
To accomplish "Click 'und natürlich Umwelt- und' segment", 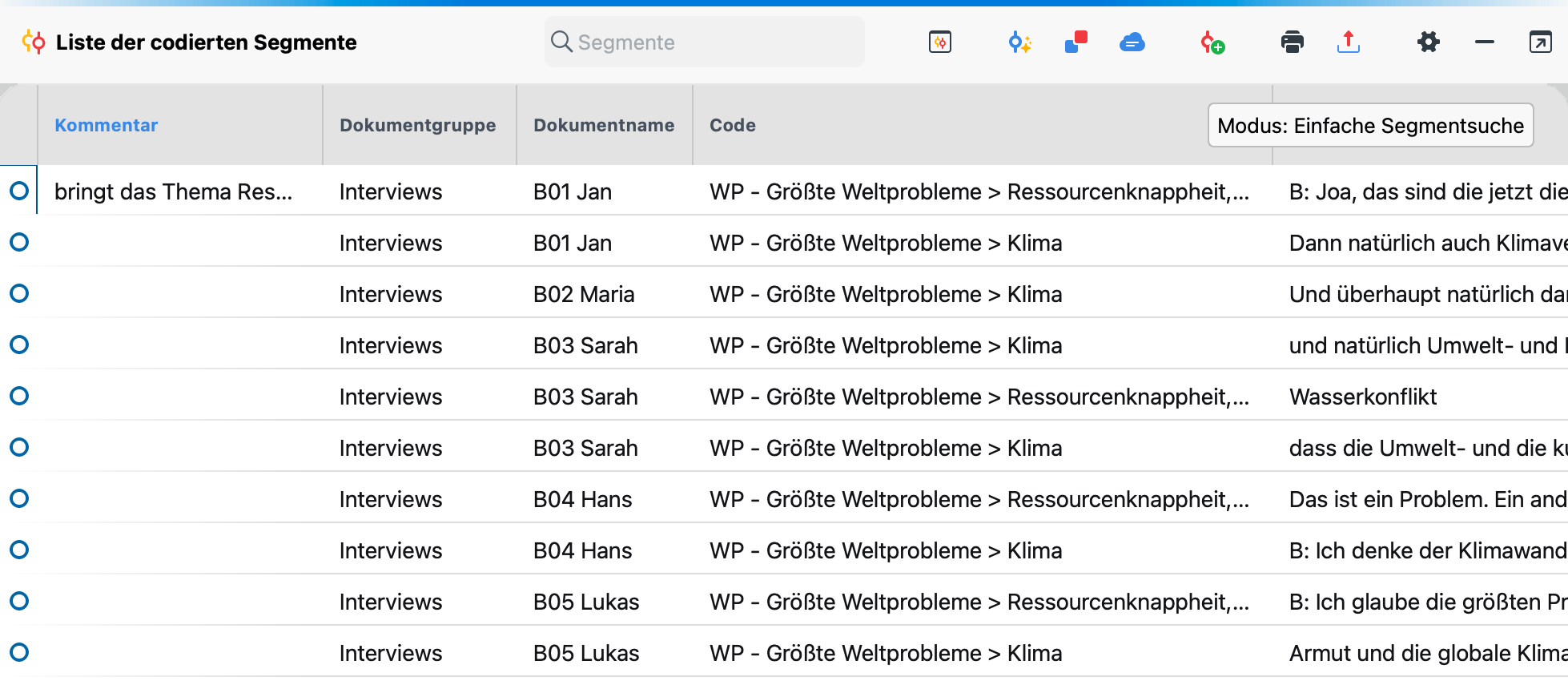I will click(x=1428, y=346).
